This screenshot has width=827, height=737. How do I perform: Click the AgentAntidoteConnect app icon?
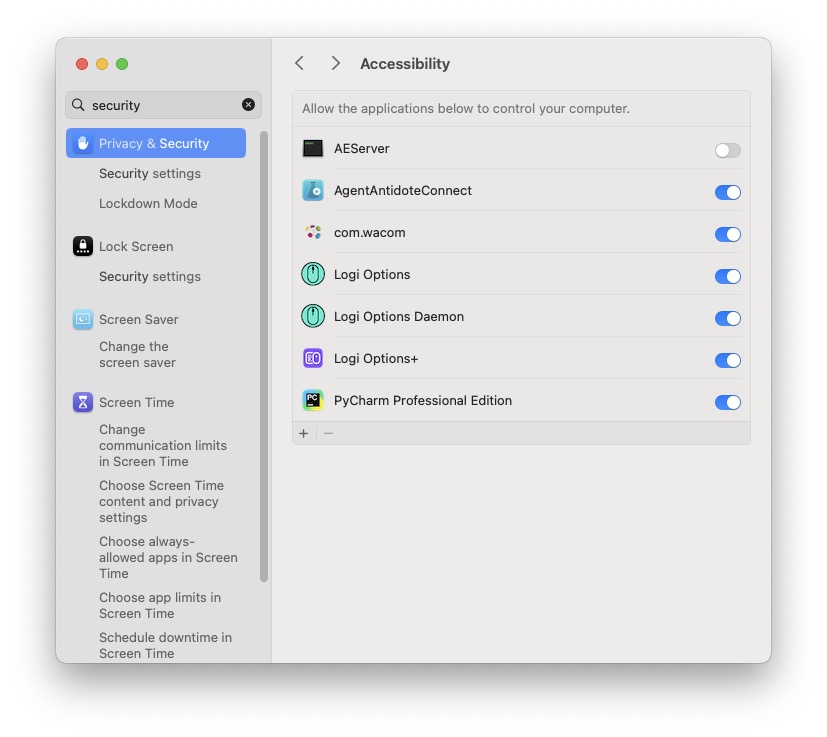pos(313,190)
